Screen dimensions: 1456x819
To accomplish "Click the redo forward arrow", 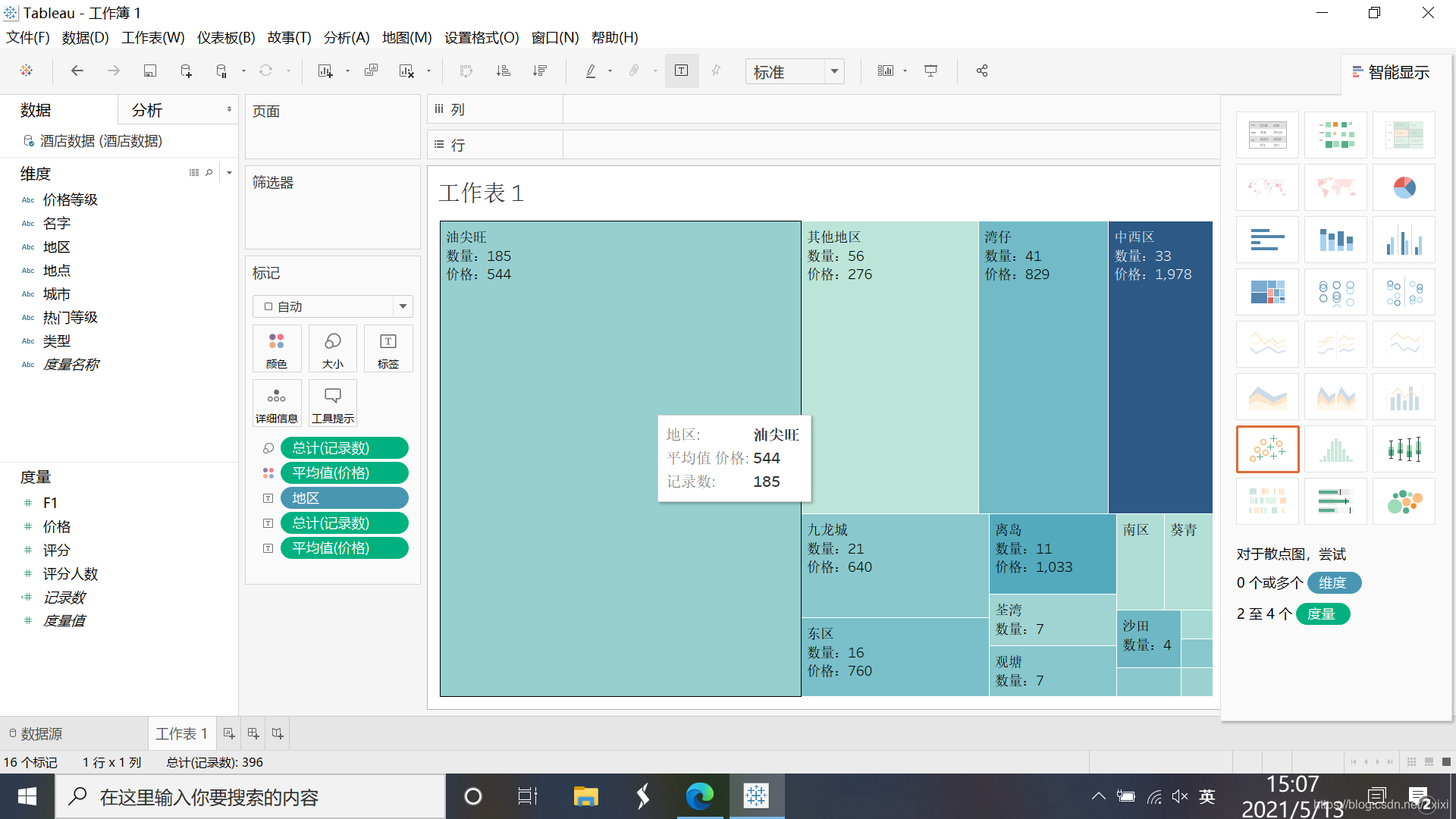I will pos(114,71).
